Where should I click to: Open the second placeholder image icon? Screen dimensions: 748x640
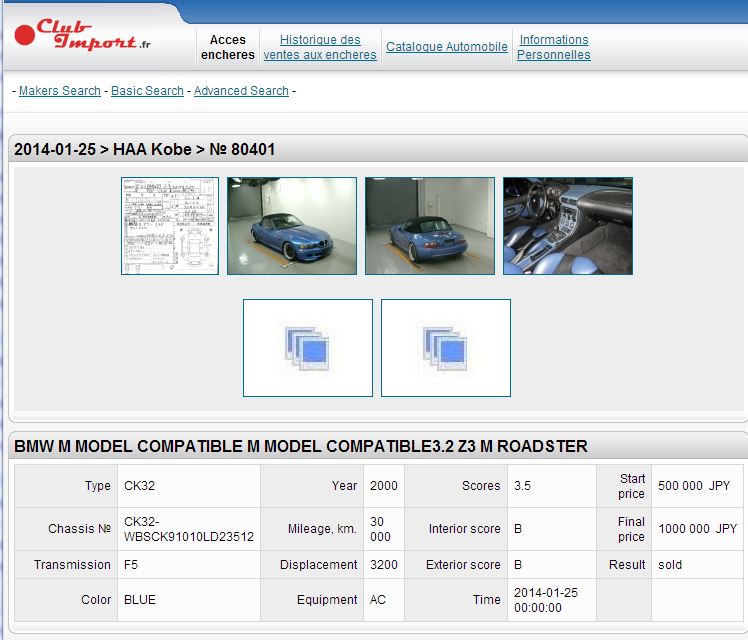click(446, 348)
